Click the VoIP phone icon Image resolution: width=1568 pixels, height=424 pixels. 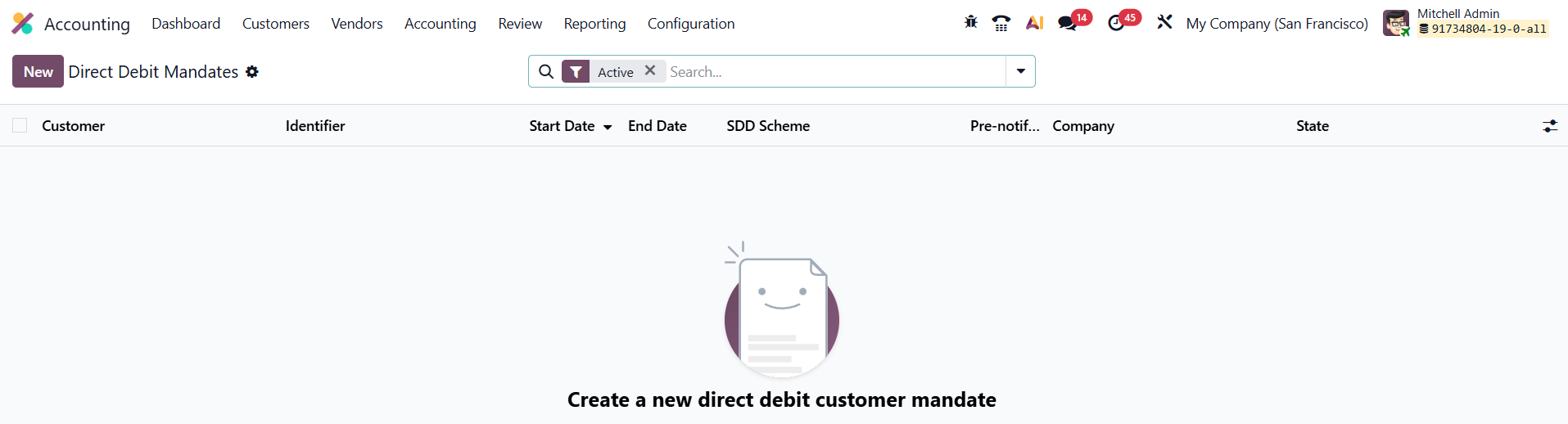(x=1001, y=23)
